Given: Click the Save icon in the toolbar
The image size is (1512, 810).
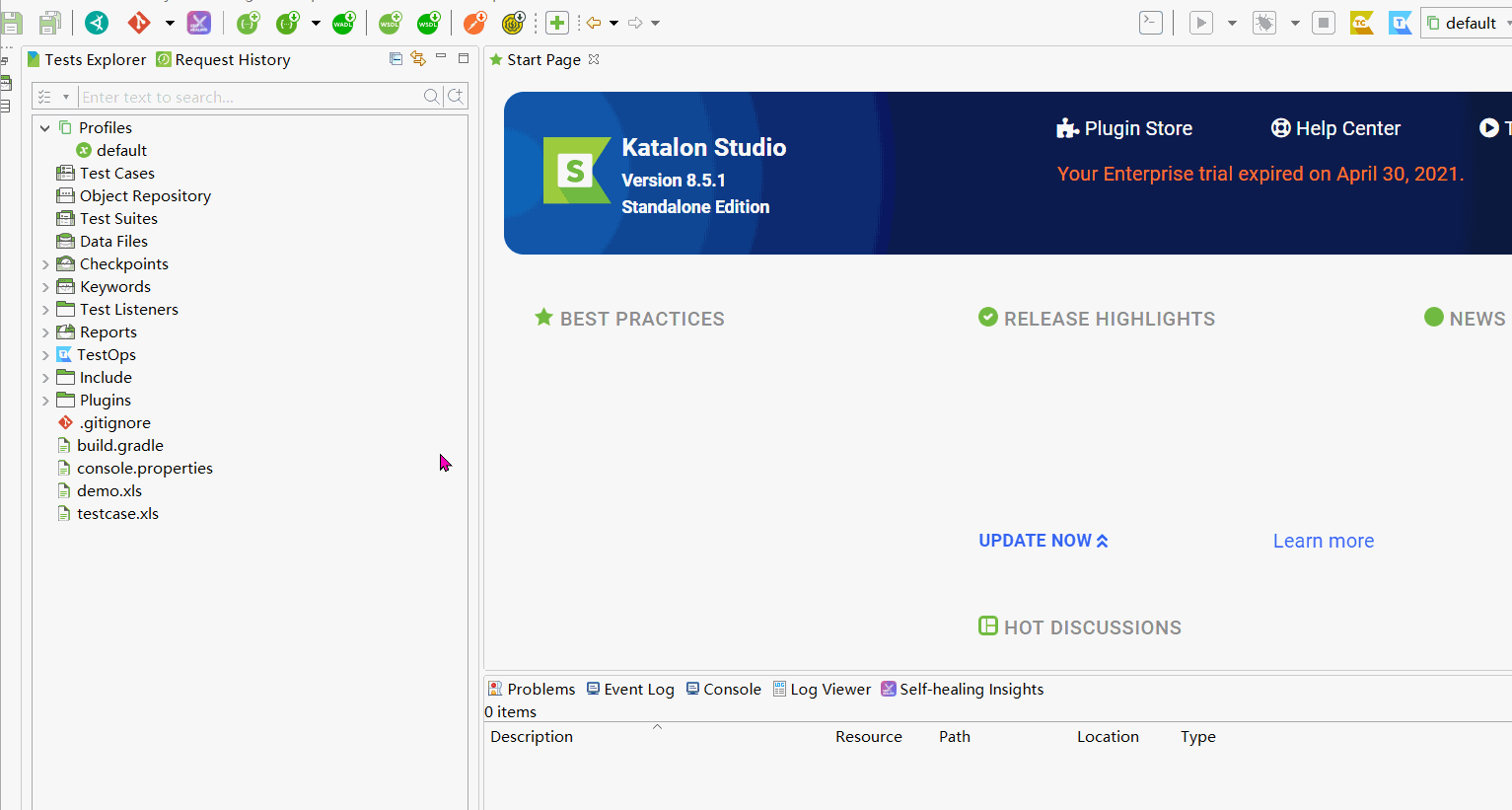Looking at the screenshot, I should click(x=12, y=23).
